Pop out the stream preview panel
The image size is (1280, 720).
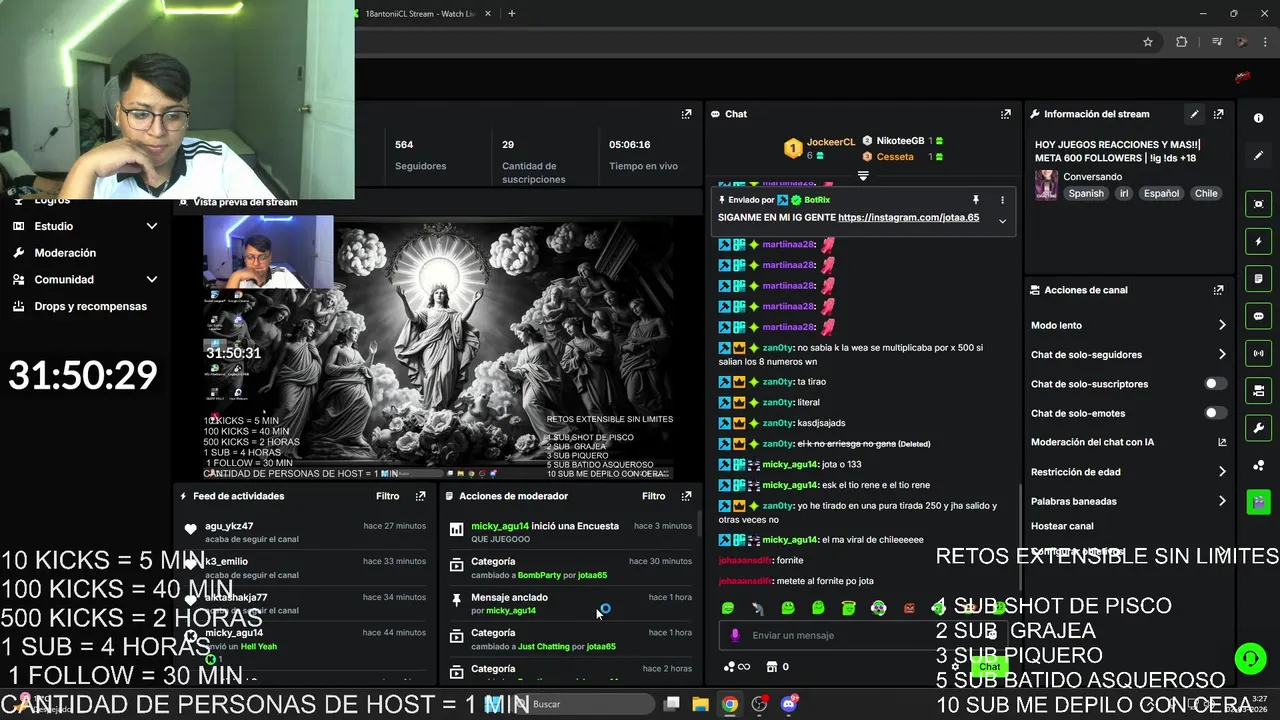[x=686, y=114]
